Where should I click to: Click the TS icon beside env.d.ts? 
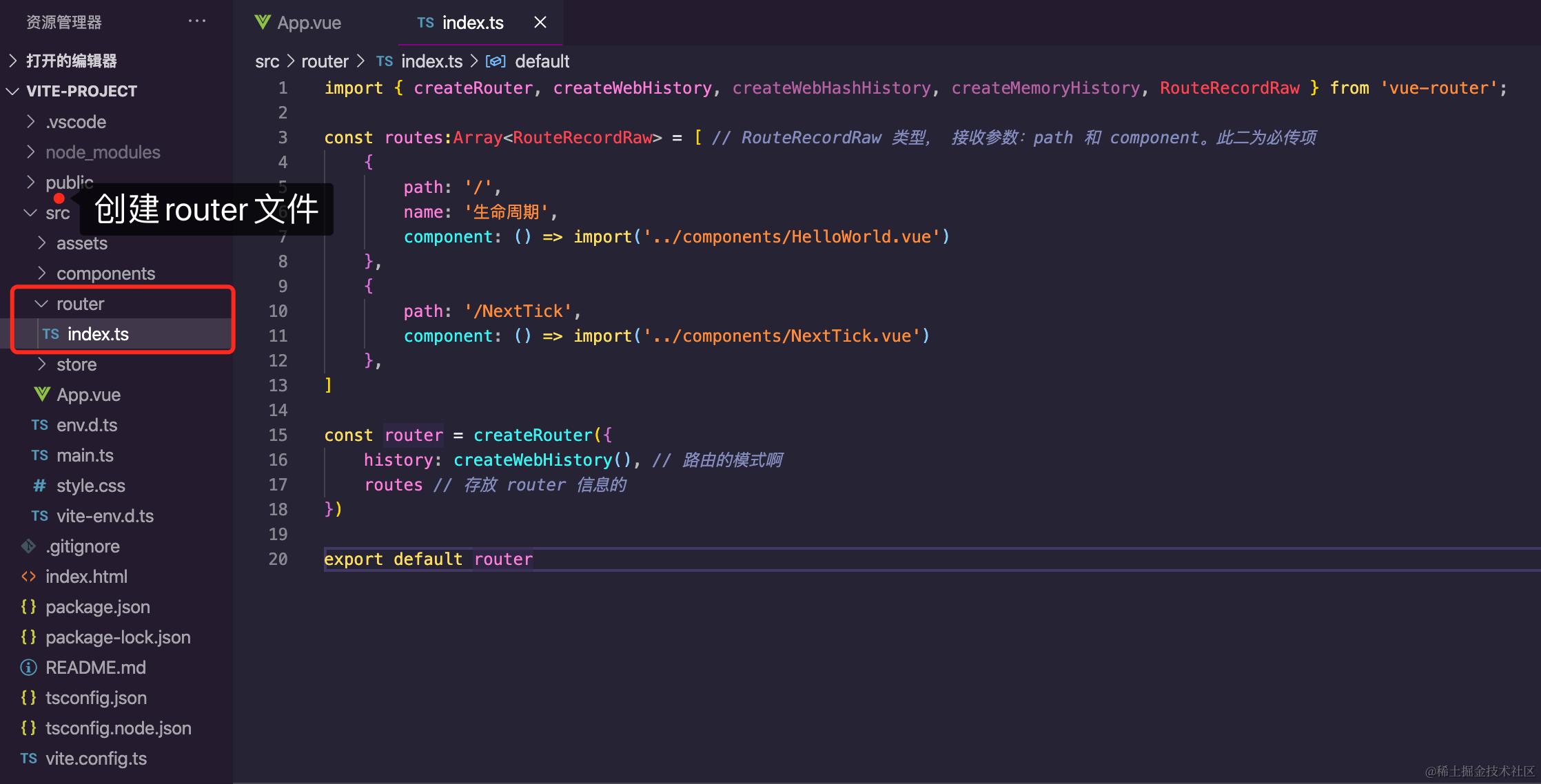39,425
